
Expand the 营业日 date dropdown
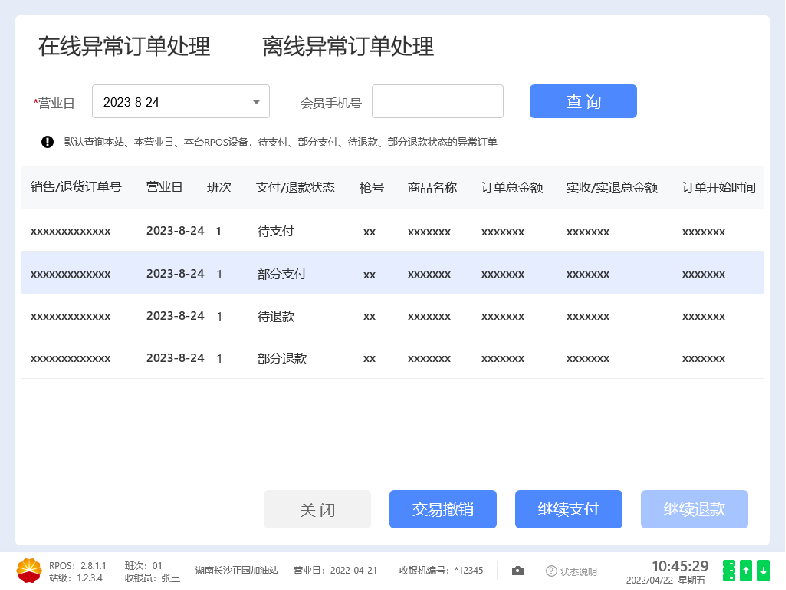coord(256,102)
